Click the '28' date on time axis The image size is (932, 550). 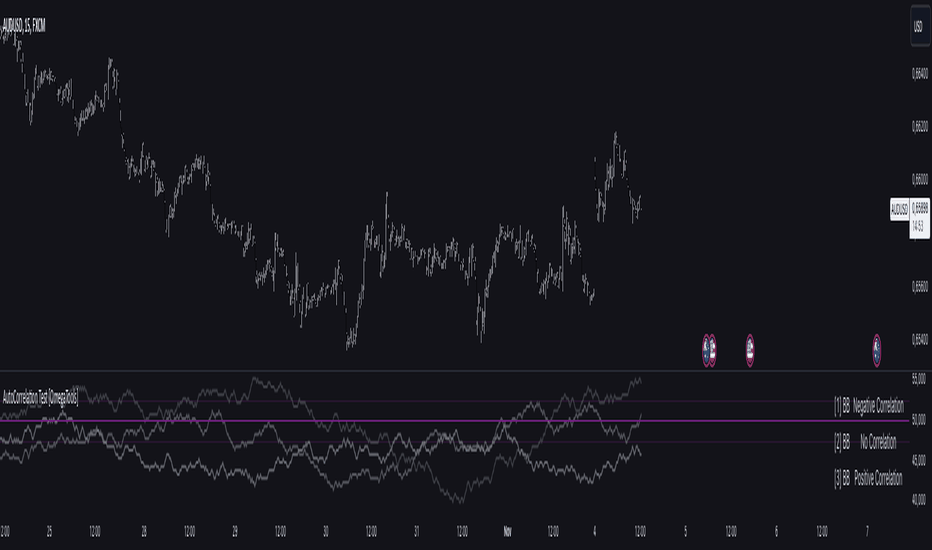tap(144, 531)
